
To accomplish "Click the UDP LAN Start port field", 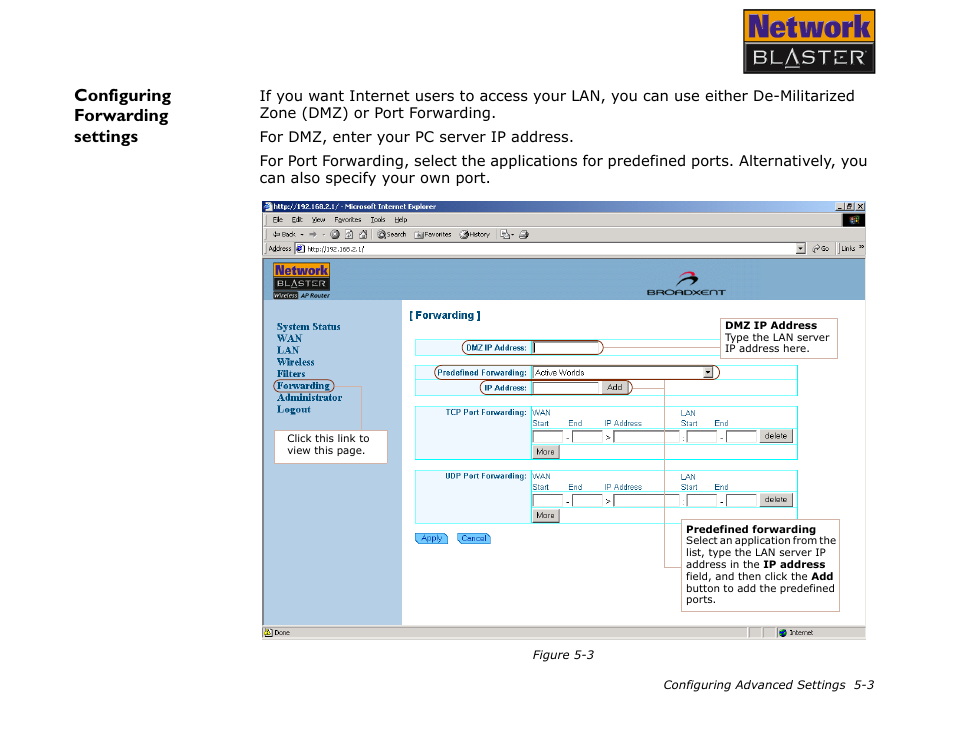I will [702, 501].
